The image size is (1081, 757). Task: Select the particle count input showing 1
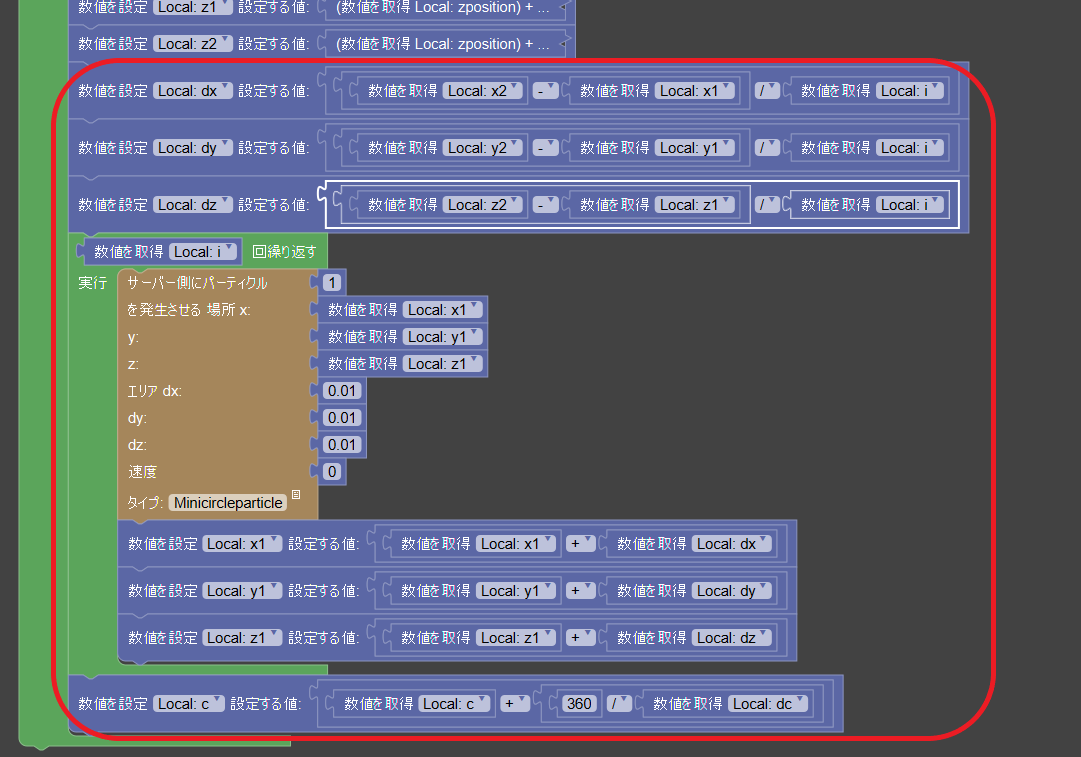[330, 283]
